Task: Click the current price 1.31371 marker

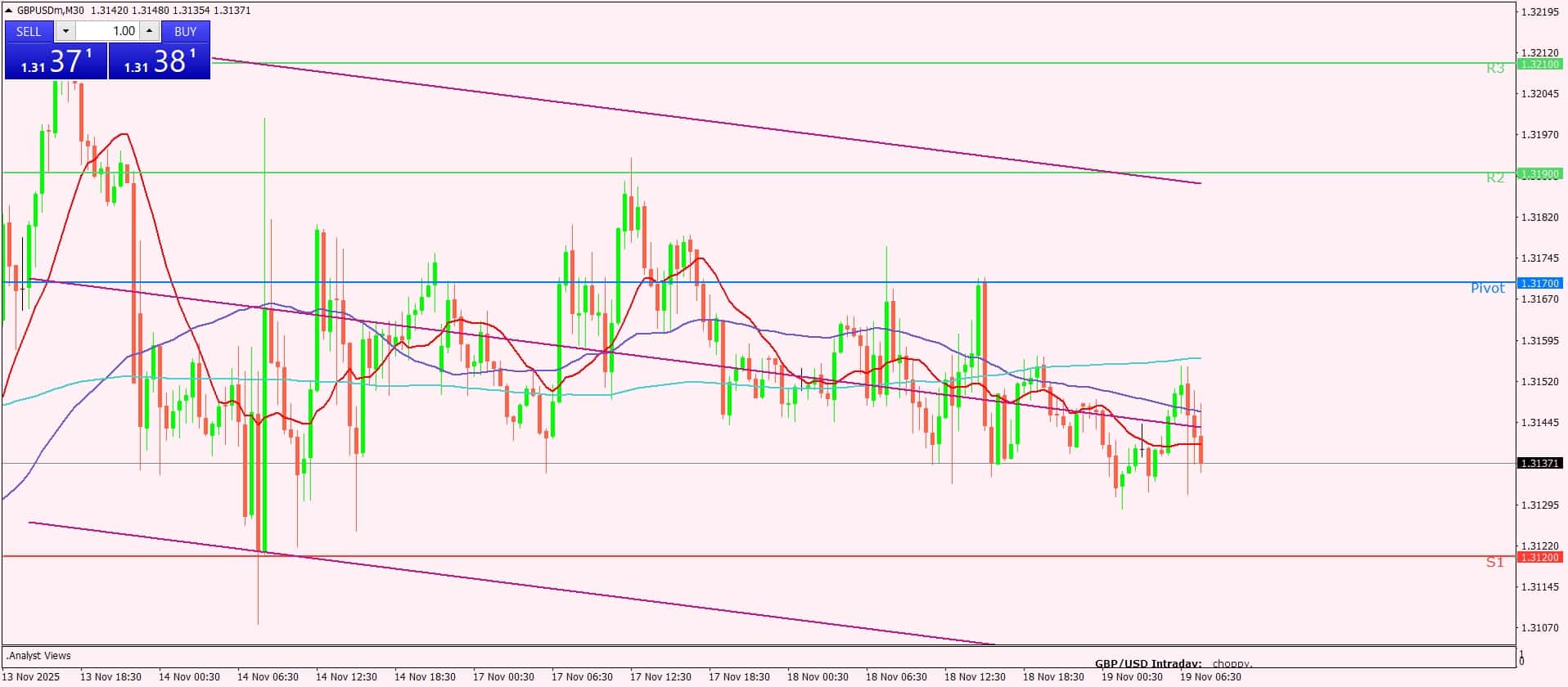Action: 1539,463
